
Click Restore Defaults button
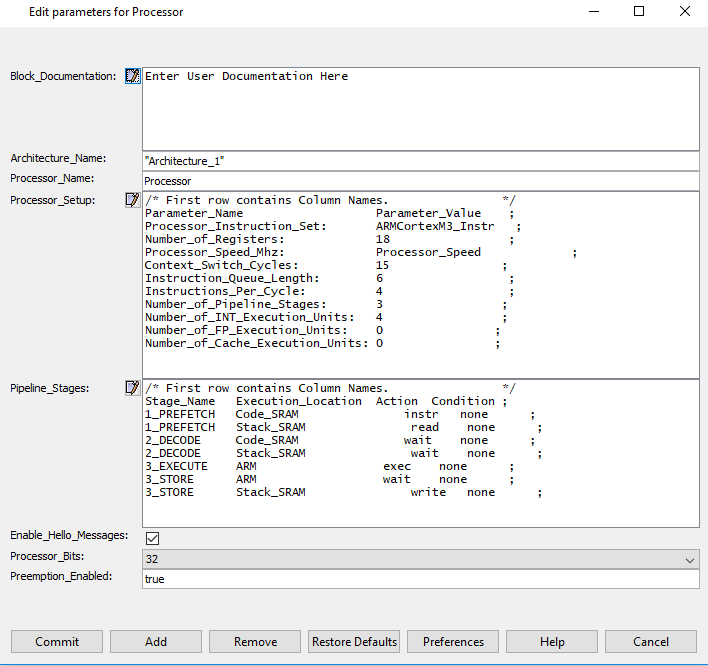coord(354,642)
